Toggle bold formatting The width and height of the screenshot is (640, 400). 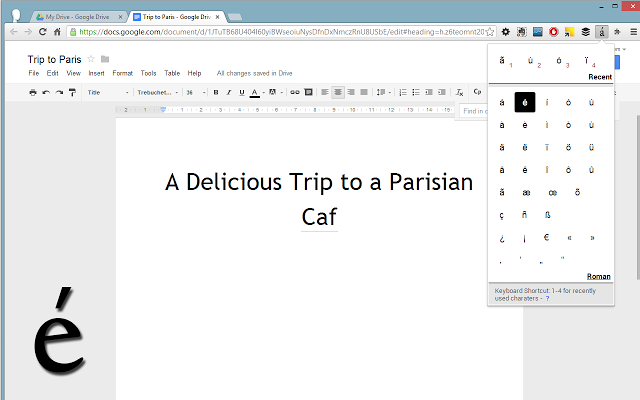(216, 92)
